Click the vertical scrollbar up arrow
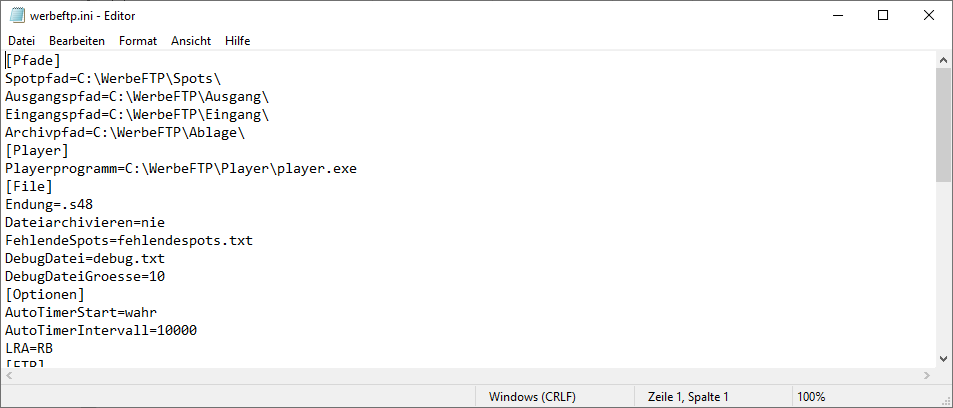953x408 pixels. pos(943,60)
